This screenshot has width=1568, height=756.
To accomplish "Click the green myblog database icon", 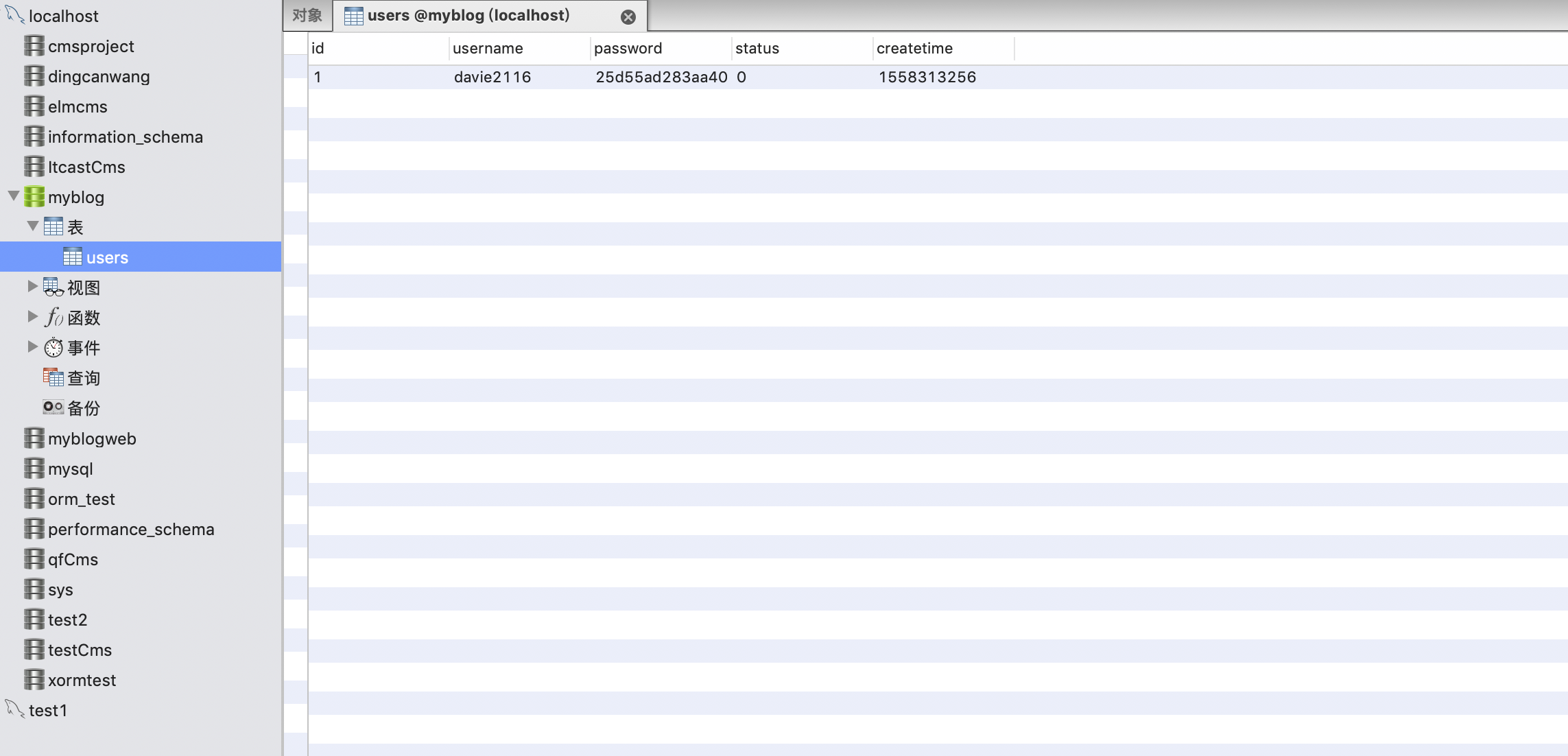I will coord(34,197).
